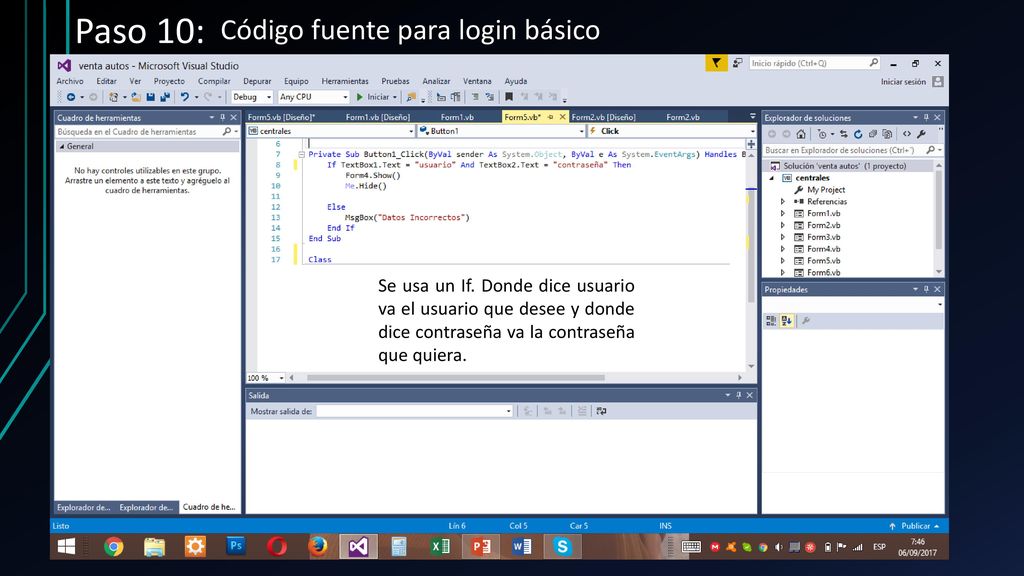Click the feedback icon beside quick launch

pos(737,63)
